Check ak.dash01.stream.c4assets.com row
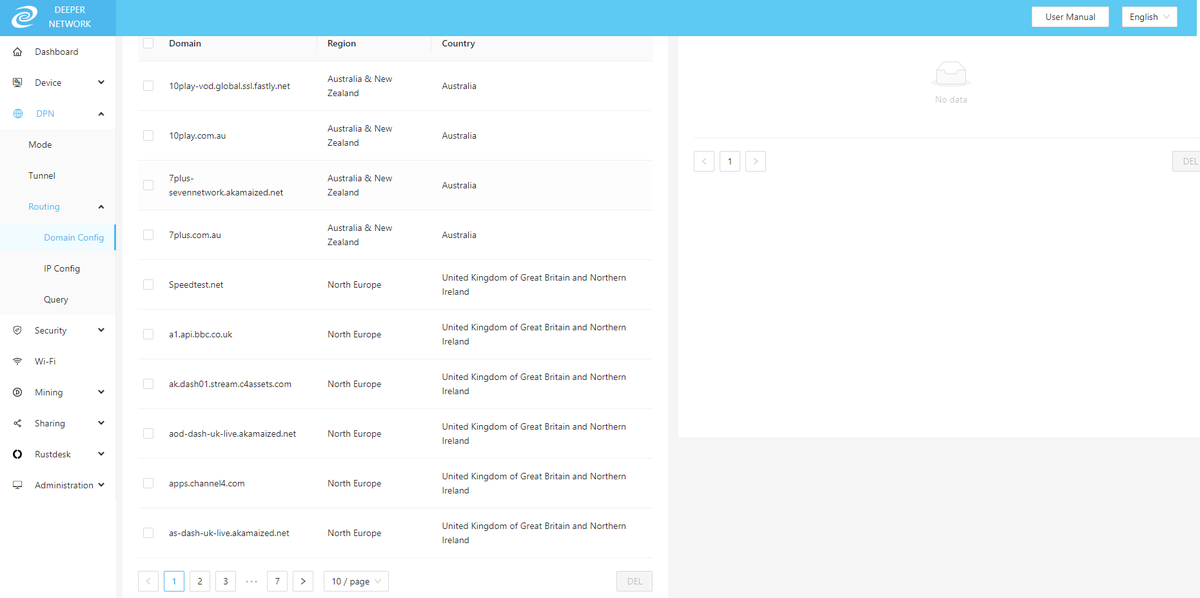 point(148,384)
